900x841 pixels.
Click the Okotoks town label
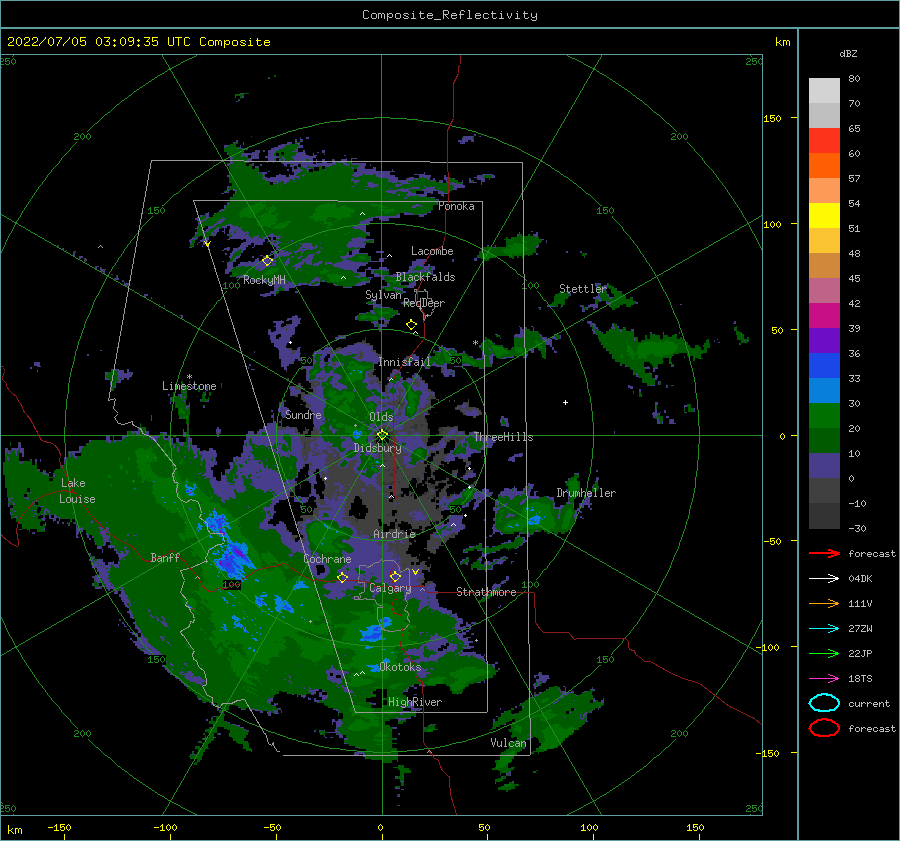tap(400, 667)
